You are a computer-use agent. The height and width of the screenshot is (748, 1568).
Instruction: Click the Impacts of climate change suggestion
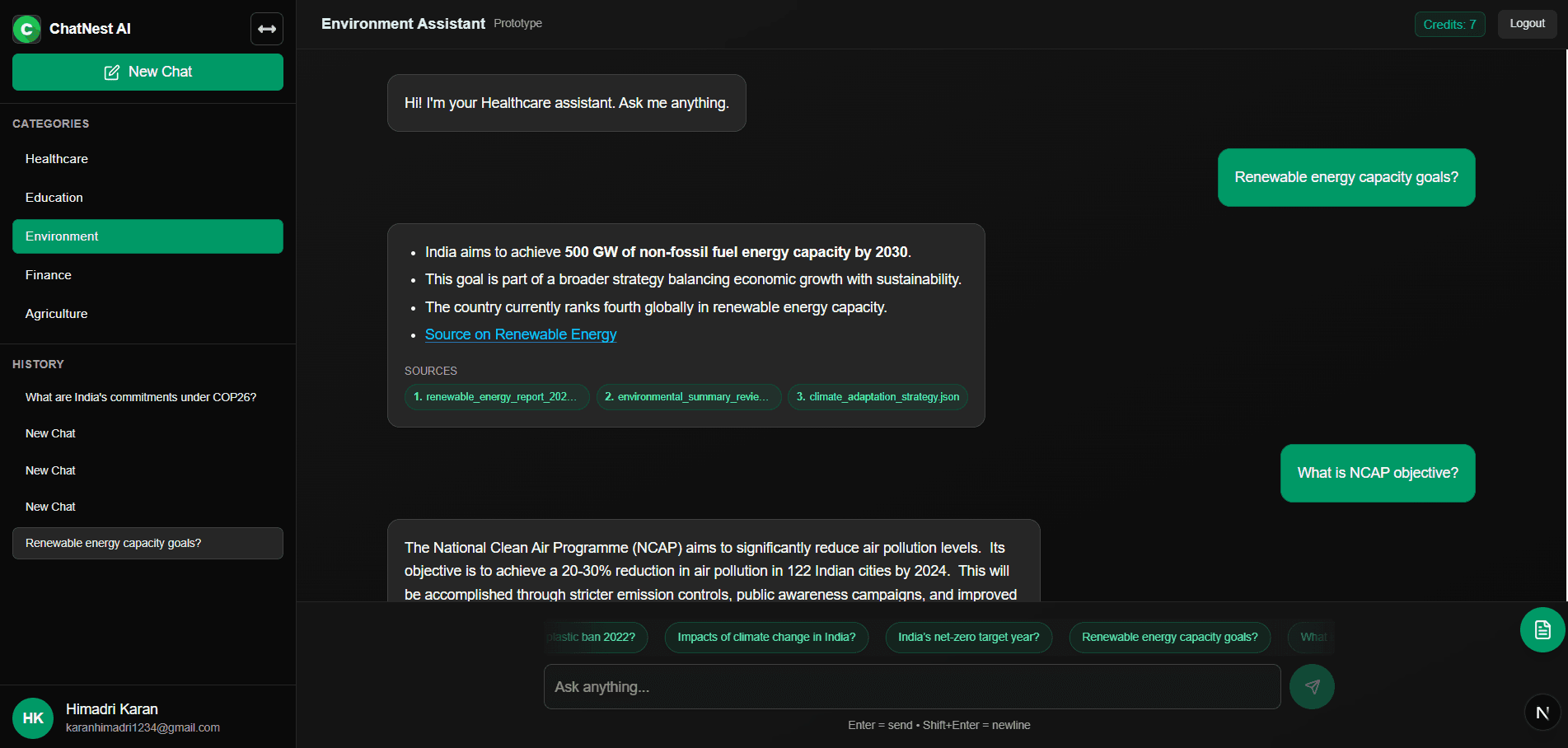click(765, 637)
